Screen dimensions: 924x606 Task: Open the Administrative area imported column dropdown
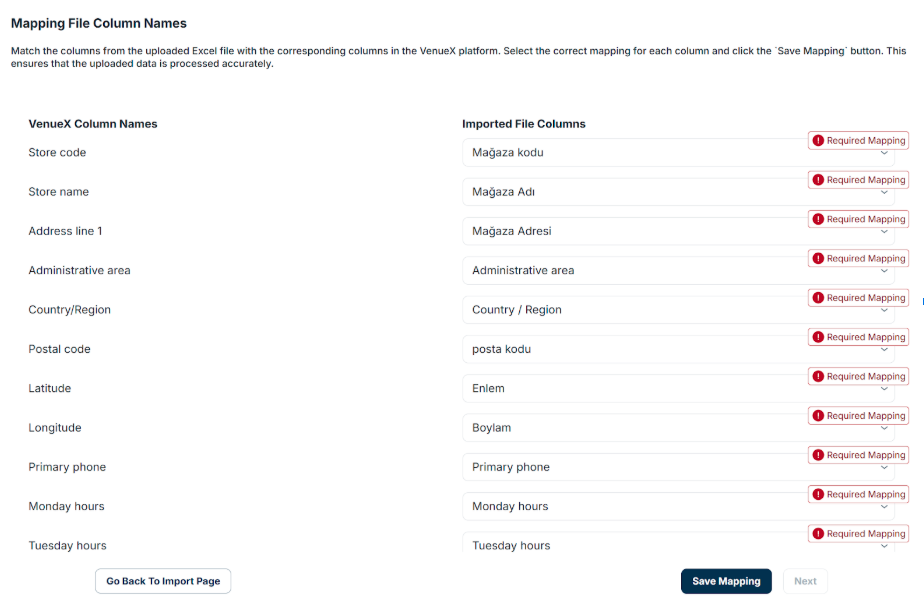click(678, 271)
